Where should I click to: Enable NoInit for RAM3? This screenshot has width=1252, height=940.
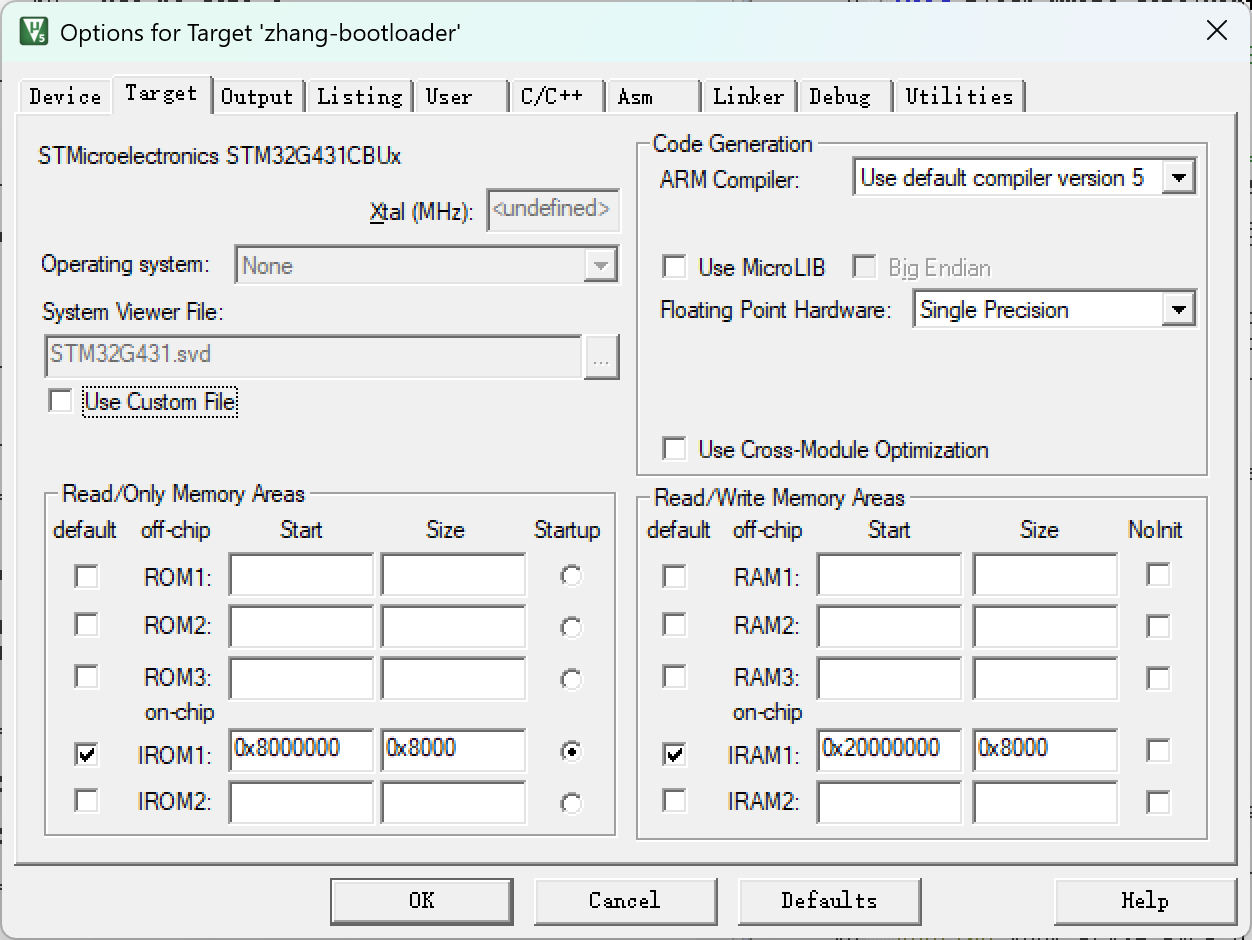point(1158,678)
